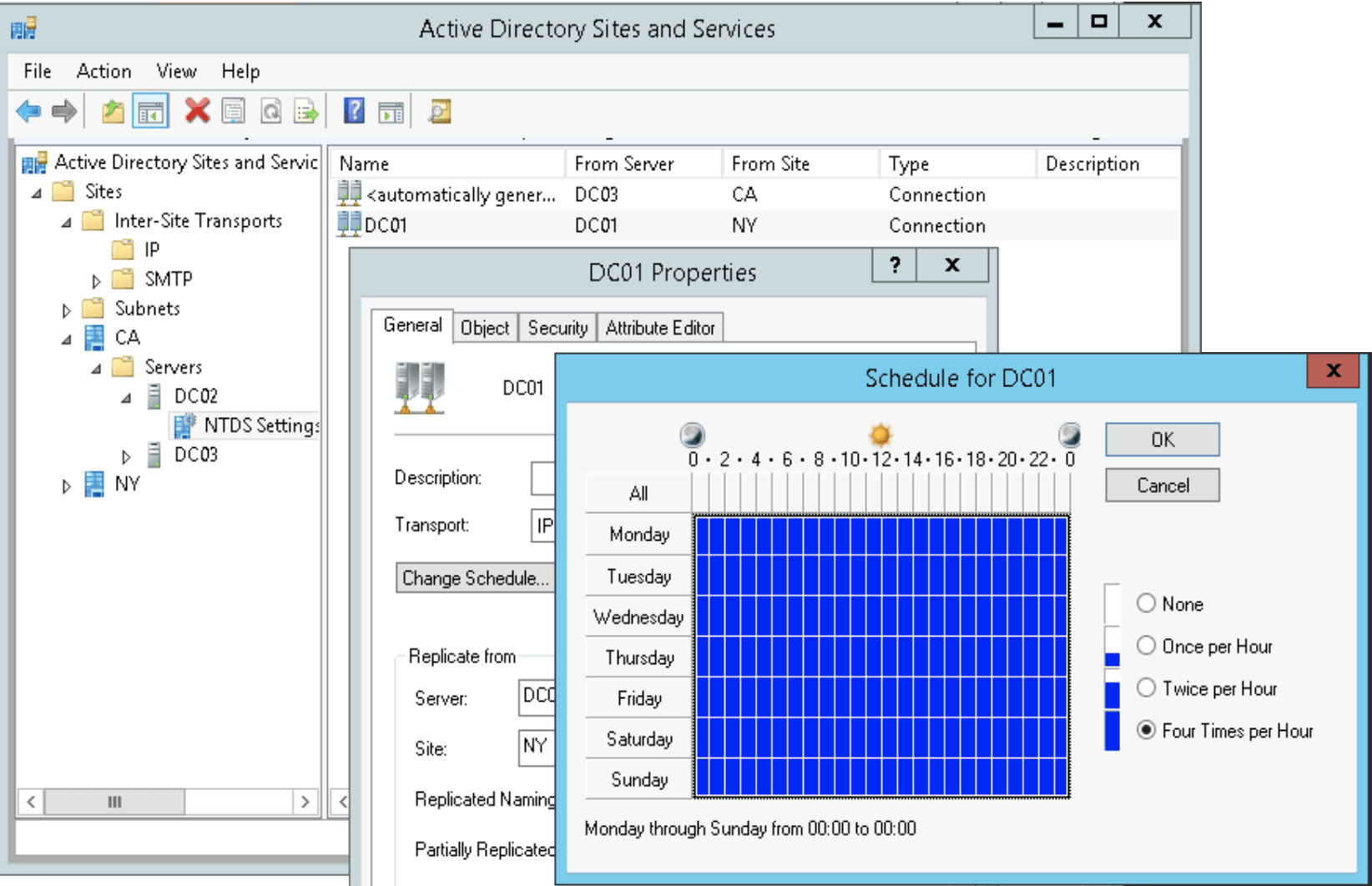Open the Action menu
Screen dimensions: 1372x886
pyautogui.click(x=103, y=72)
